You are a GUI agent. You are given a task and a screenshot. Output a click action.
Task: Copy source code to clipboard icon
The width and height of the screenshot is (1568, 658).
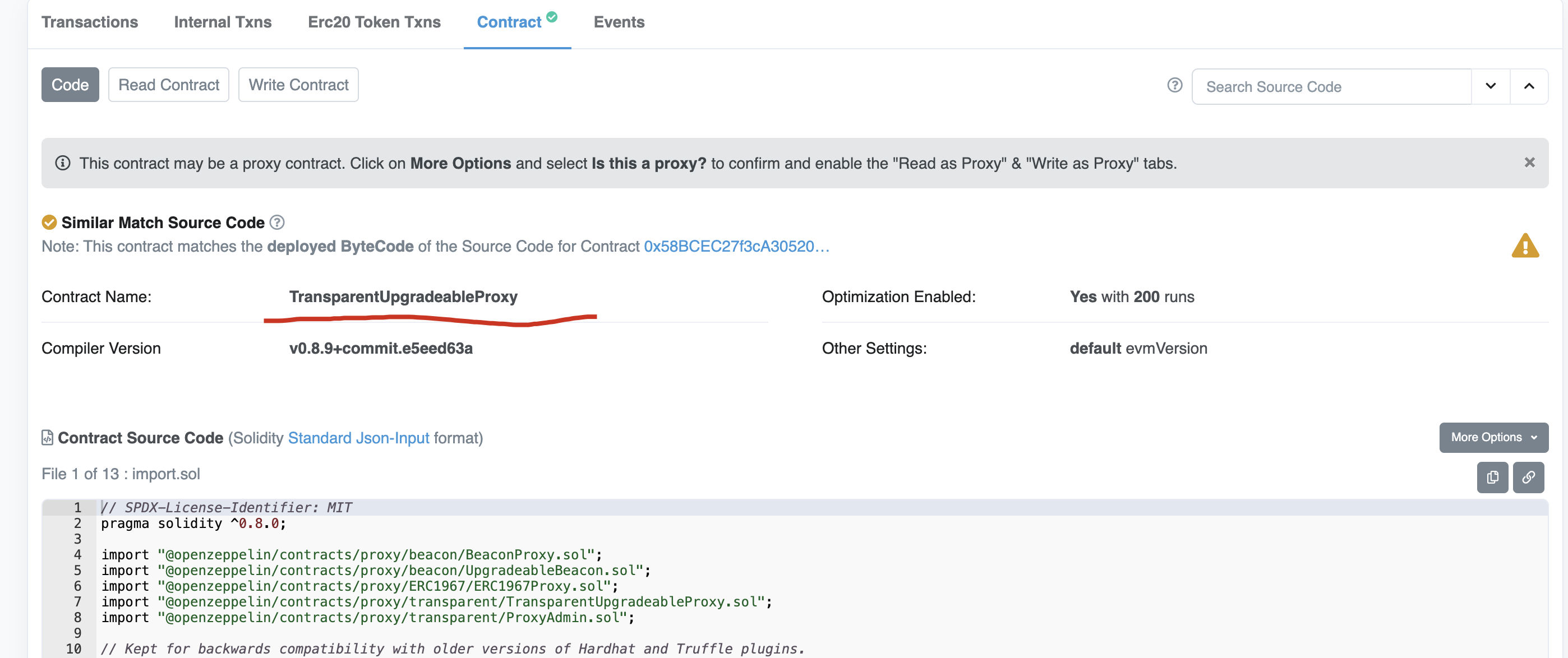click(x=1492, y=478)
